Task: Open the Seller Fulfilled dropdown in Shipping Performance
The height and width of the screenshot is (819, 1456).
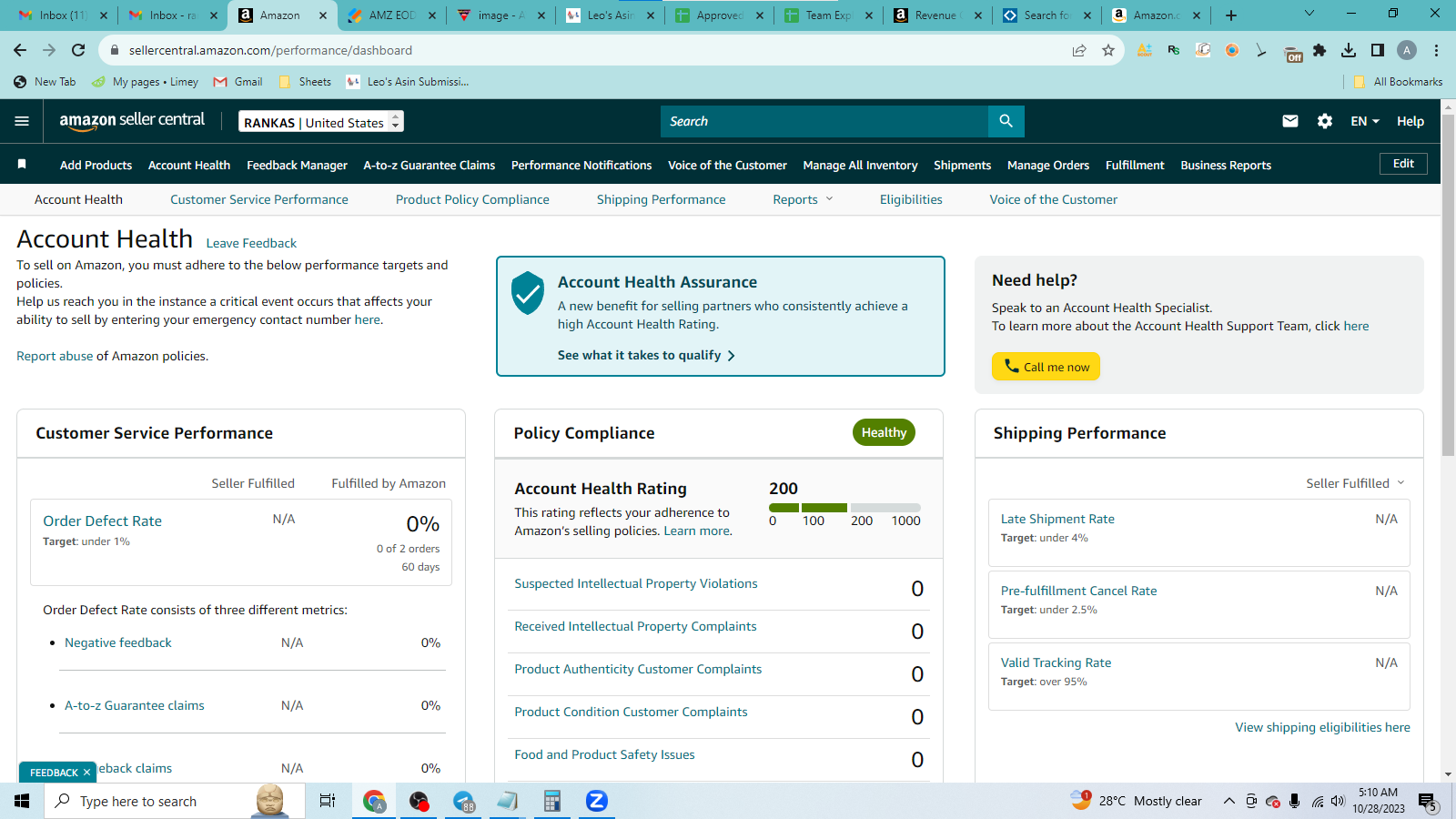Action: click(1356, 483)
